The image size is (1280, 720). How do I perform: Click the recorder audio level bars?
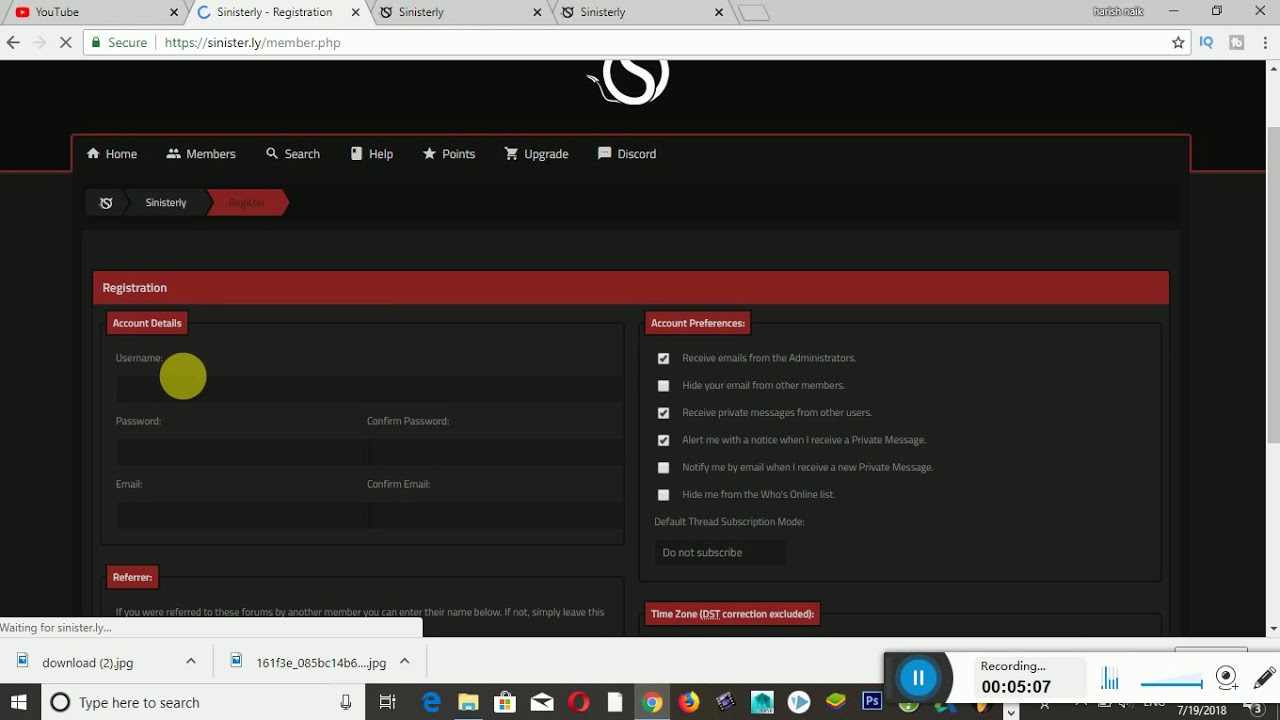click(x=1110, y=679)
